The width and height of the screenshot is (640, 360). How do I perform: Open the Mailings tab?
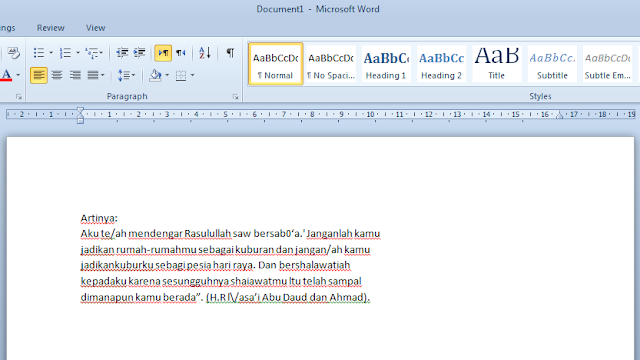click(7, 28)
